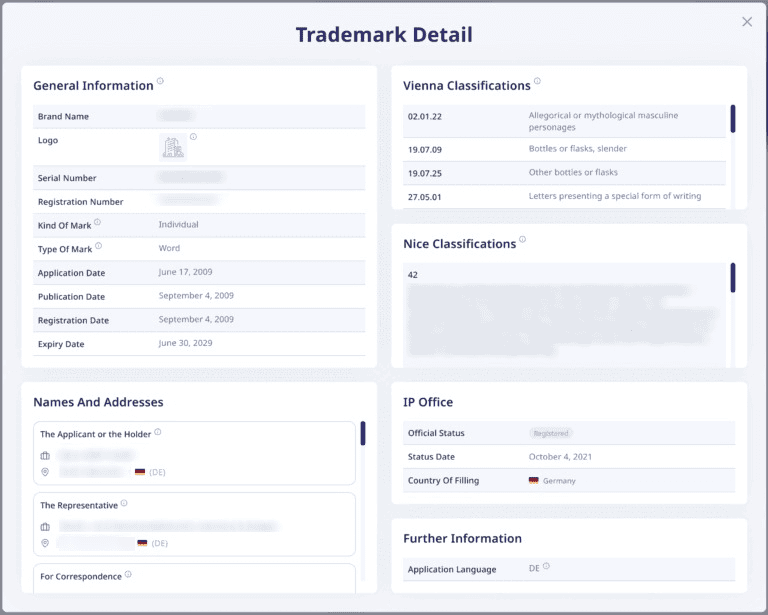Click the blurred Registration Number value
The width and height of the screenshot is (768, 615).
tap(188, 199)
